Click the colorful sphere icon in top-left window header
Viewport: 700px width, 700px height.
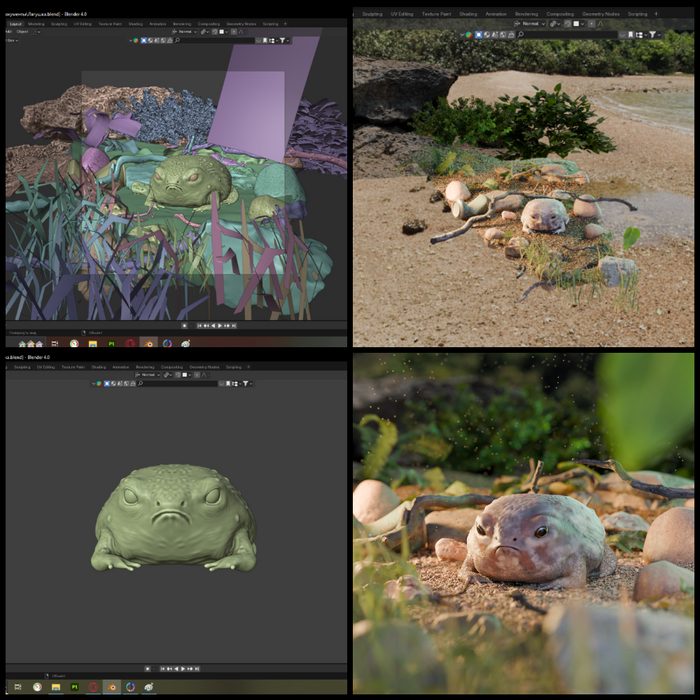click(x=135, y=40)
